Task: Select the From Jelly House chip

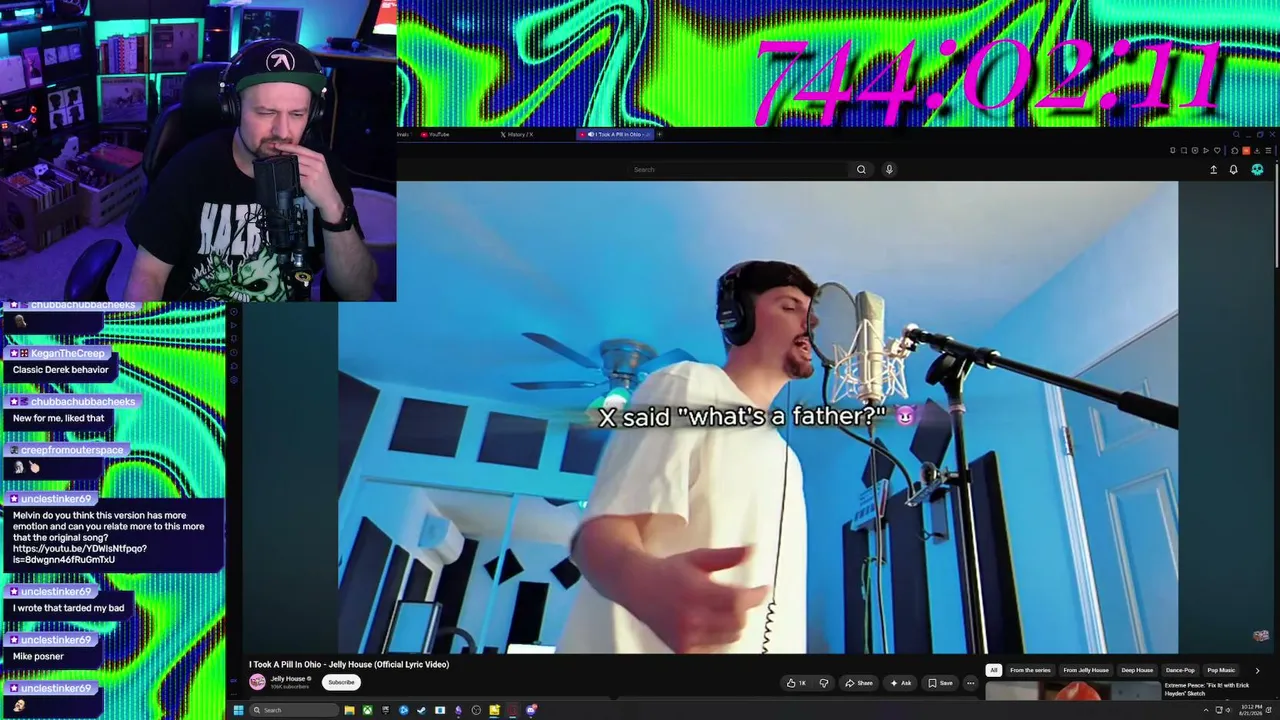Action: 1086,670
